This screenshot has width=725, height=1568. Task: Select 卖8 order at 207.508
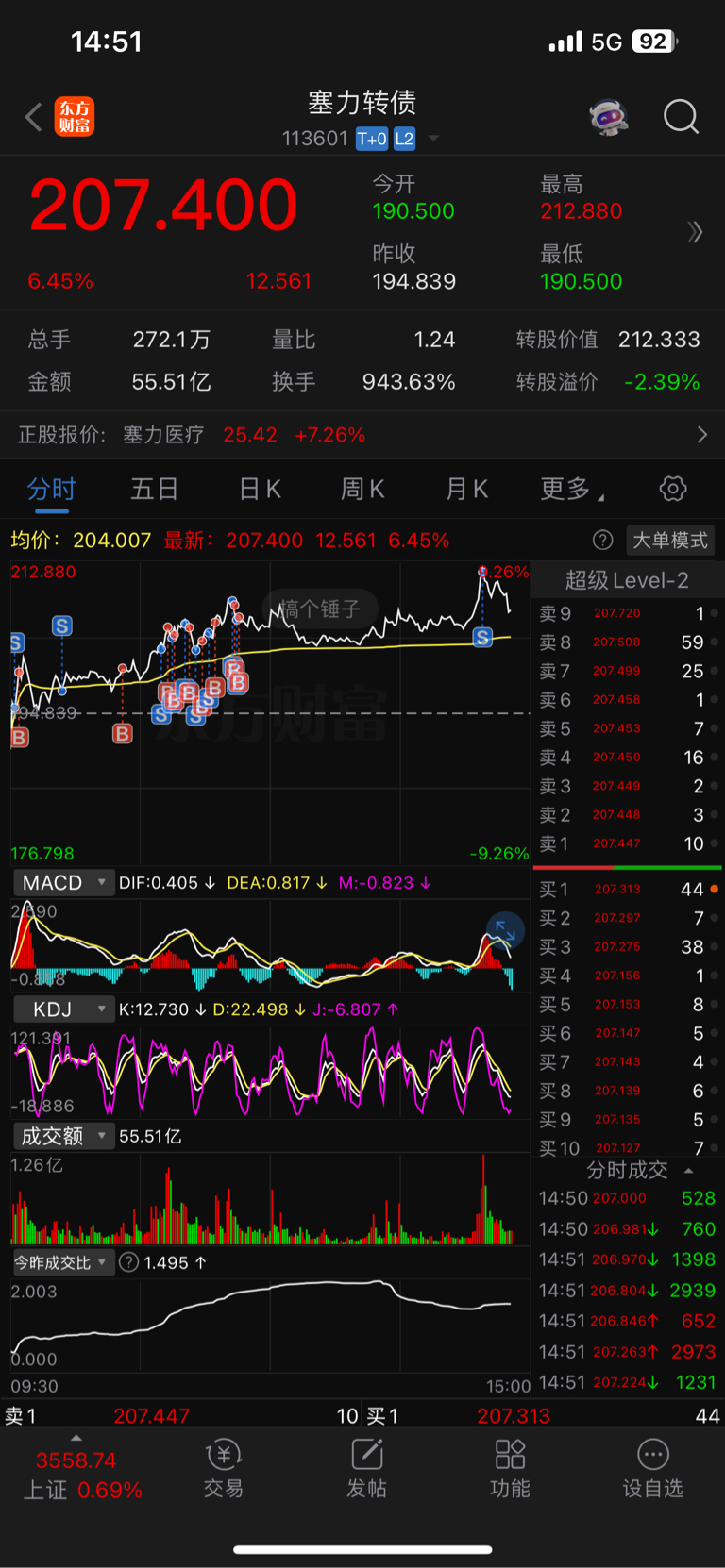point(627,642)
